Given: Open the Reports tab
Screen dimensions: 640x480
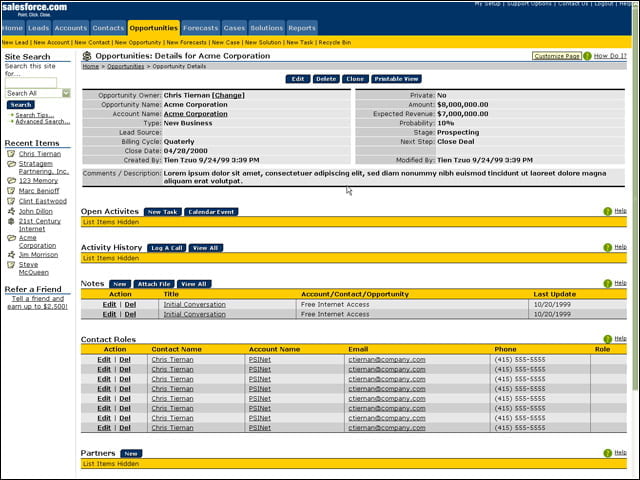Looking at the screenshot, I should [x=302, y=28].
